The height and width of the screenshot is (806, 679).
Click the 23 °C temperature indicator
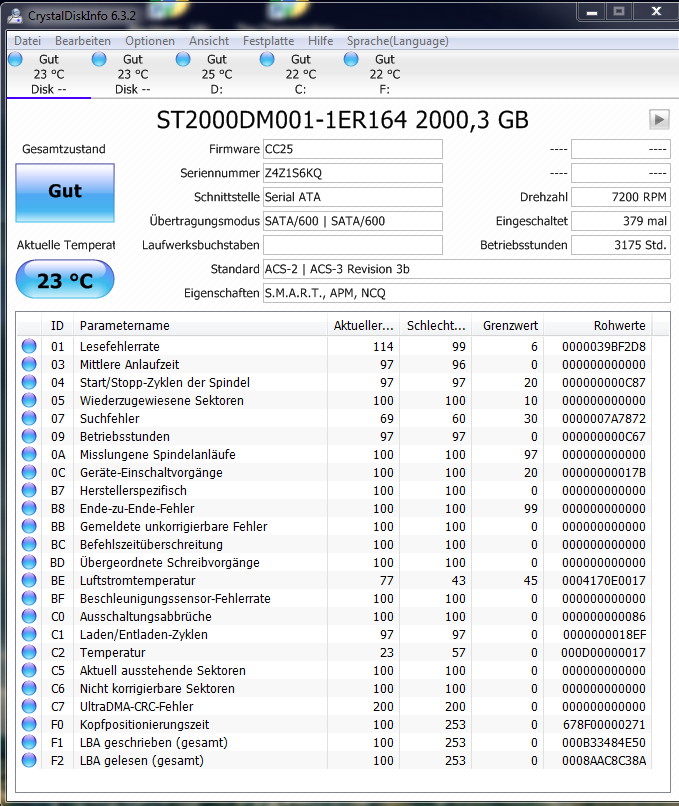click(65, 279)
